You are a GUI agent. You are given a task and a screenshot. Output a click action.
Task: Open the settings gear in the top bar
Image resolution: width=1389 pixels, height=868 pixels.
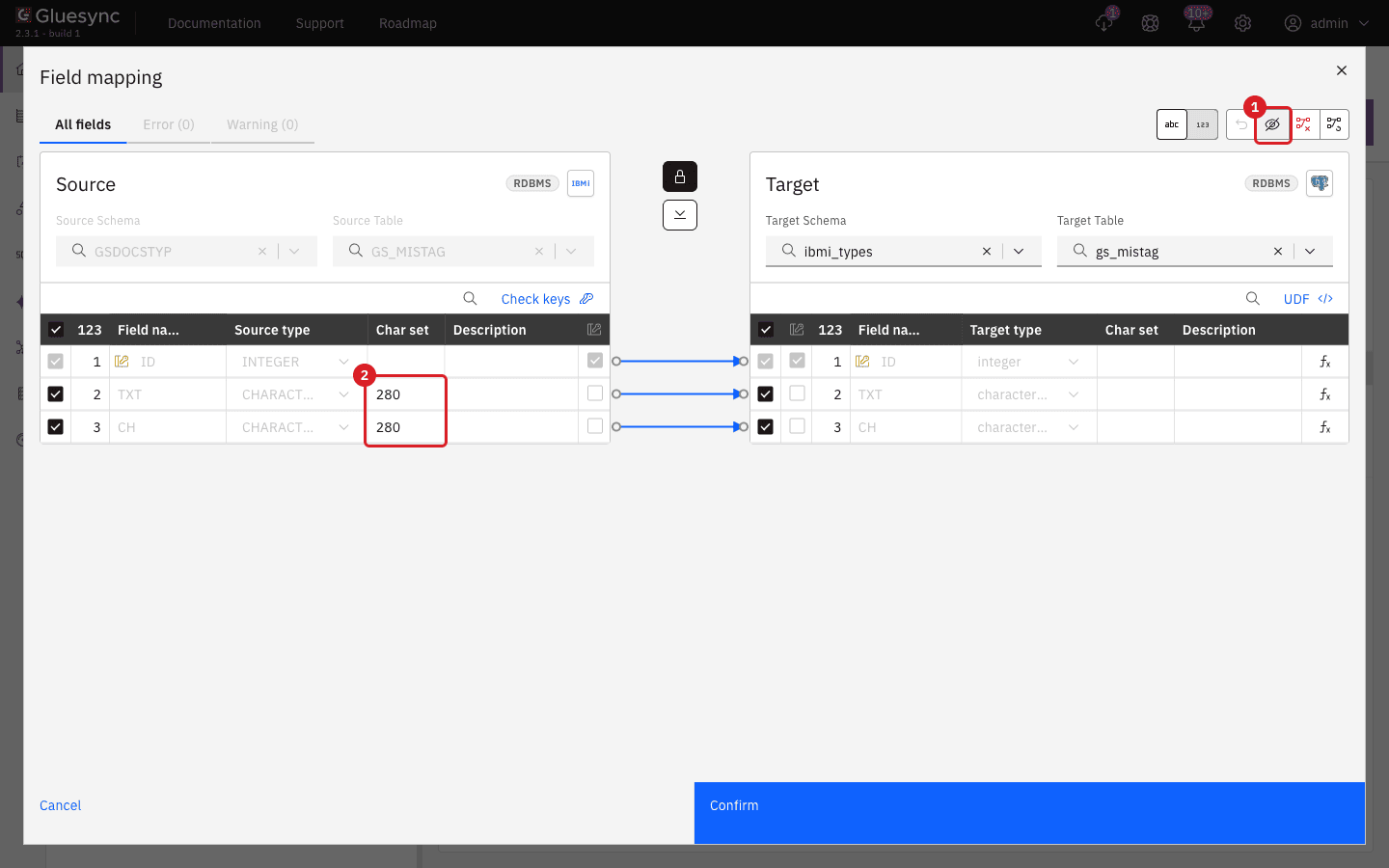point(1243,23)
